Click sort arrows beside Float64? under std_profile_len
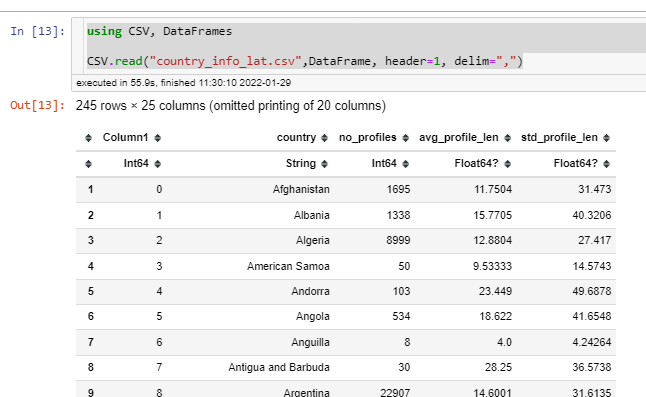Image resolution: width=646 pixels, height=397 pixels. click(x=606, y=164)
